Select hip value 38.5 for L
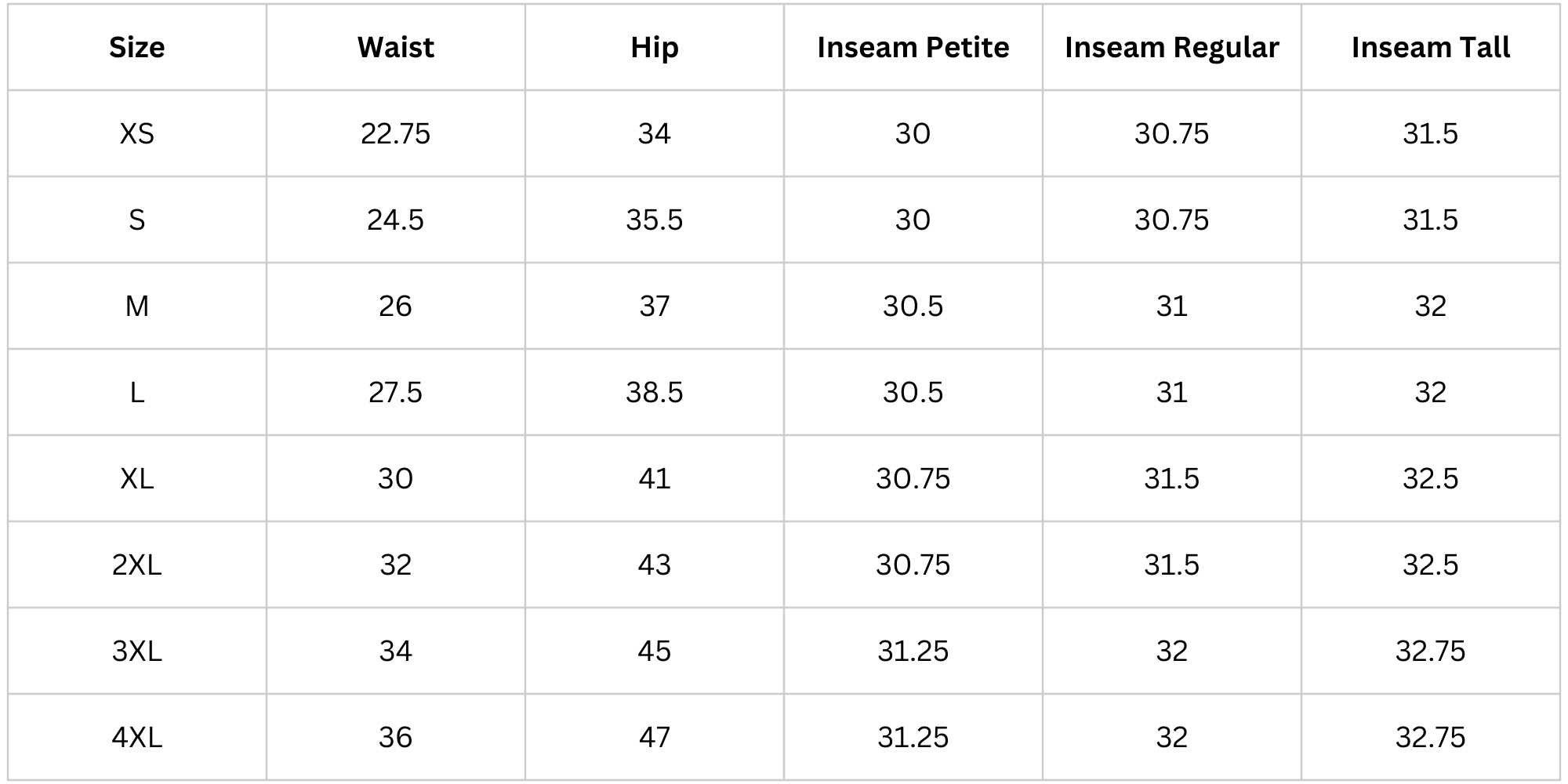The width and height of the screenshot is (1568, 784). [654, 393]
